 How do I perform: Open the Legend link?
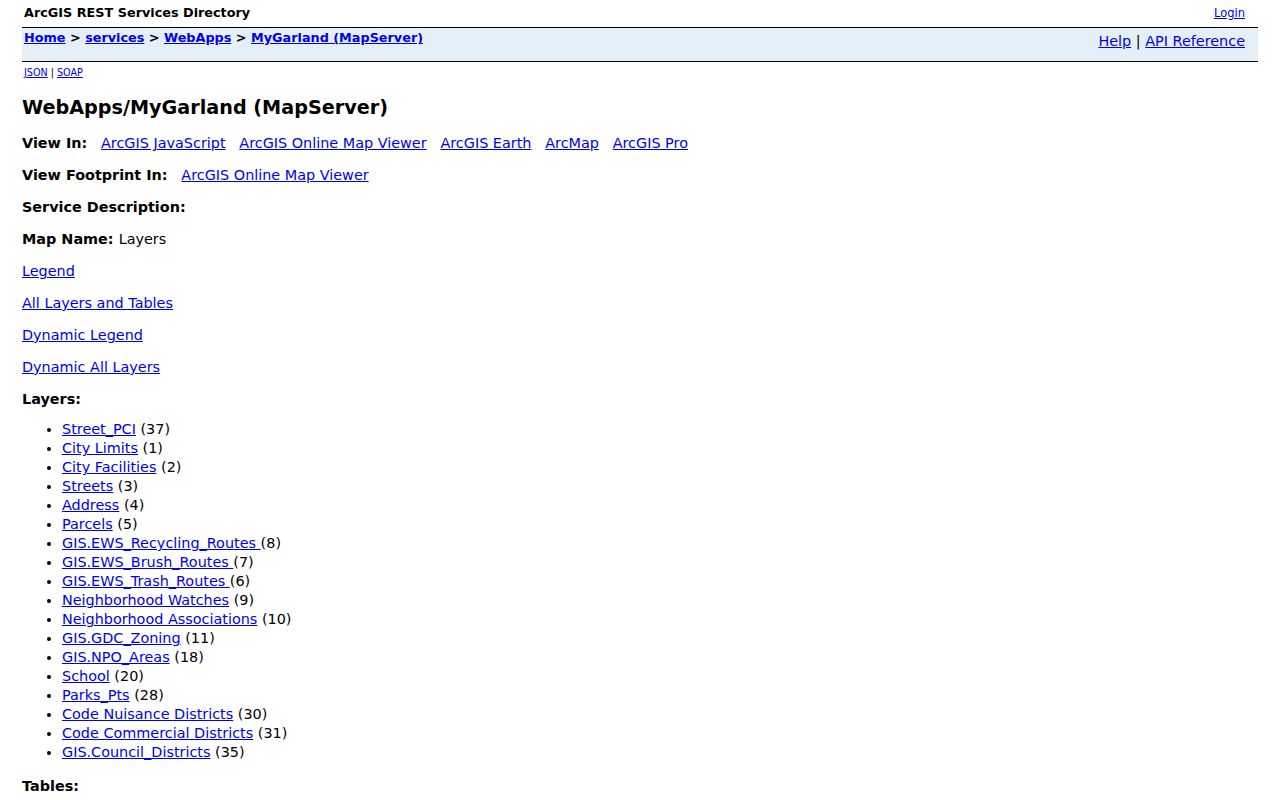click(x=48, y=271)
